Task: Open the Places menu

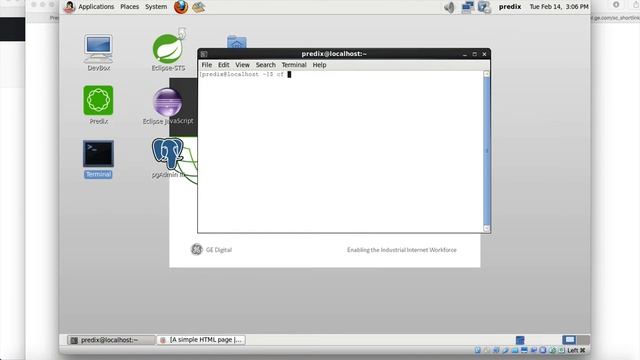Action: [x=129, y=7]
